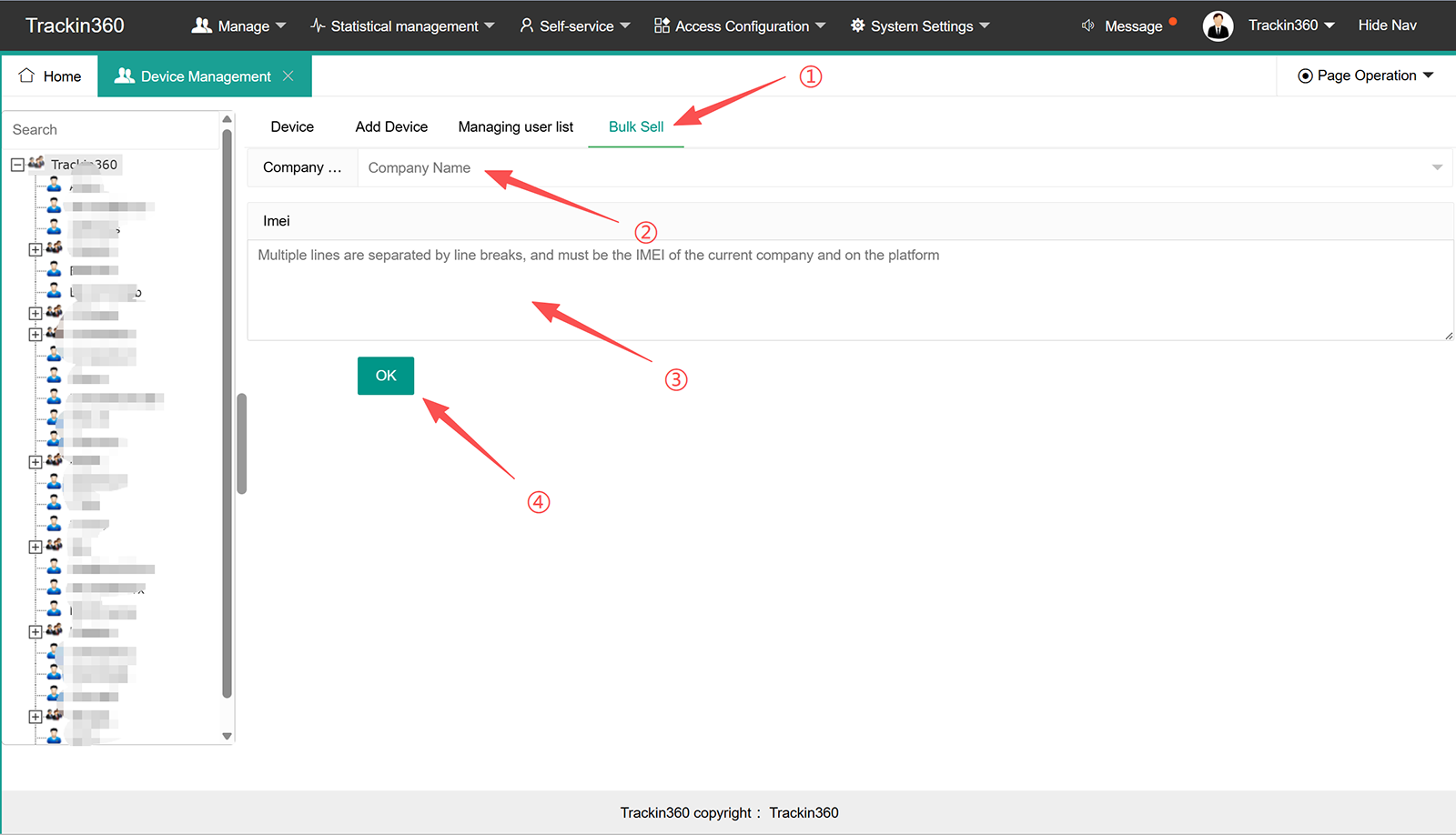Expand the first collapsed group tree node
Screen dimensions: 1456x835
(x=35, y=249)
